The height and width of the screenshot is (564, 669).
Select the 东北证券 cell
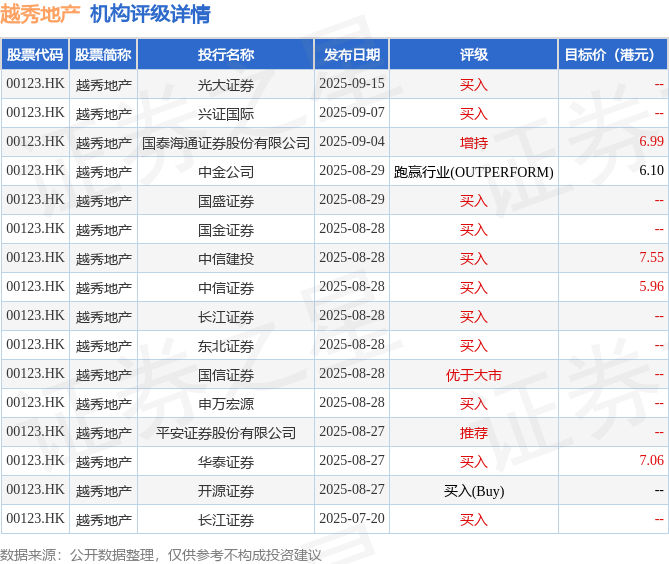[x=226, y=346]
